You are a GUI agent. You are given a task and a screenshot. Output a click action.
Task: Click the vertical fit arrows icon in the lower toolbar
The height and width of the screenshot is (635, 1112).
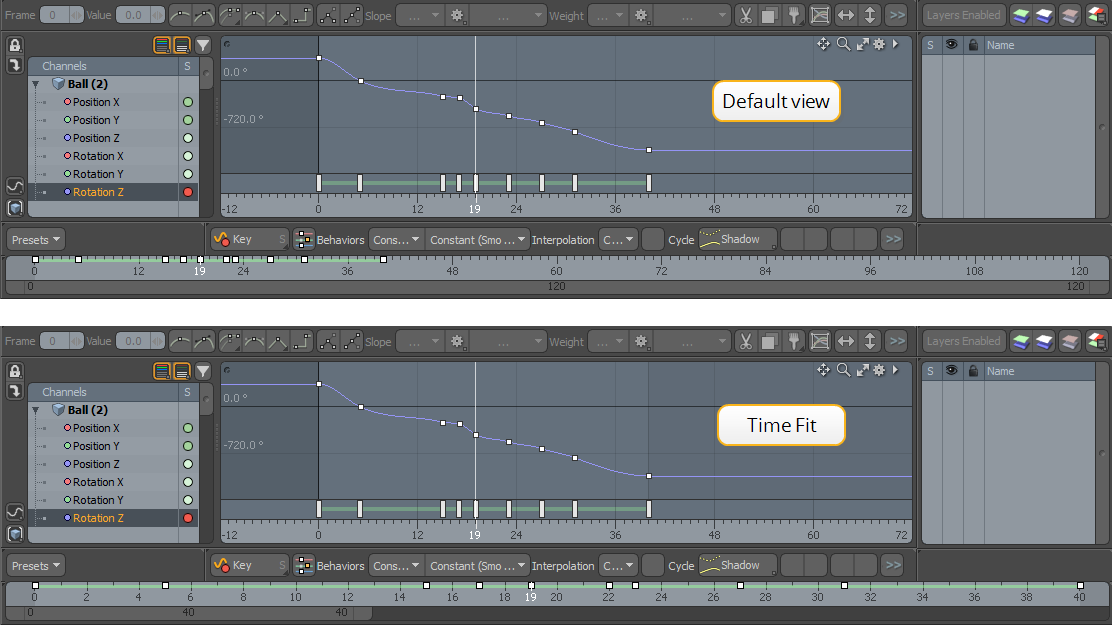pyautogui.click(x=870, y=341)
